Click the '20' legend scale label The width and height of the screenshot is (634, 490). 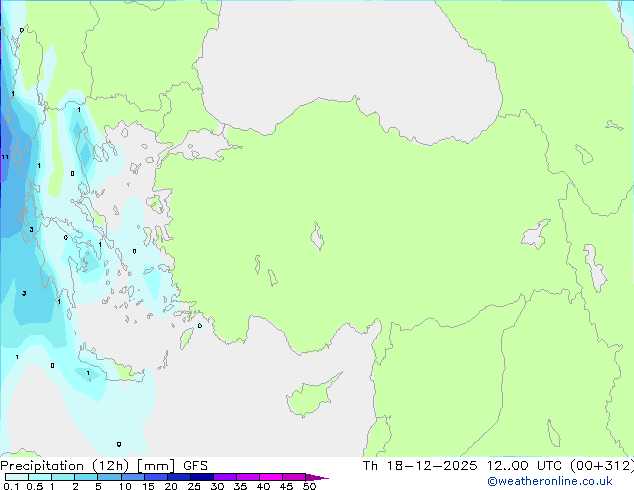point(171,486)
